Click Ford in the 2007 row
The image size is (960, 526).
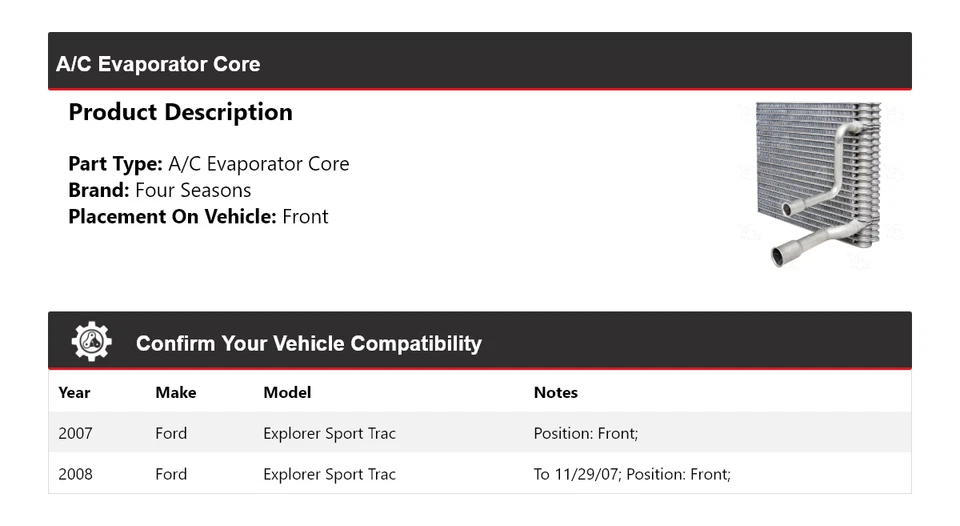click(171, 433)
